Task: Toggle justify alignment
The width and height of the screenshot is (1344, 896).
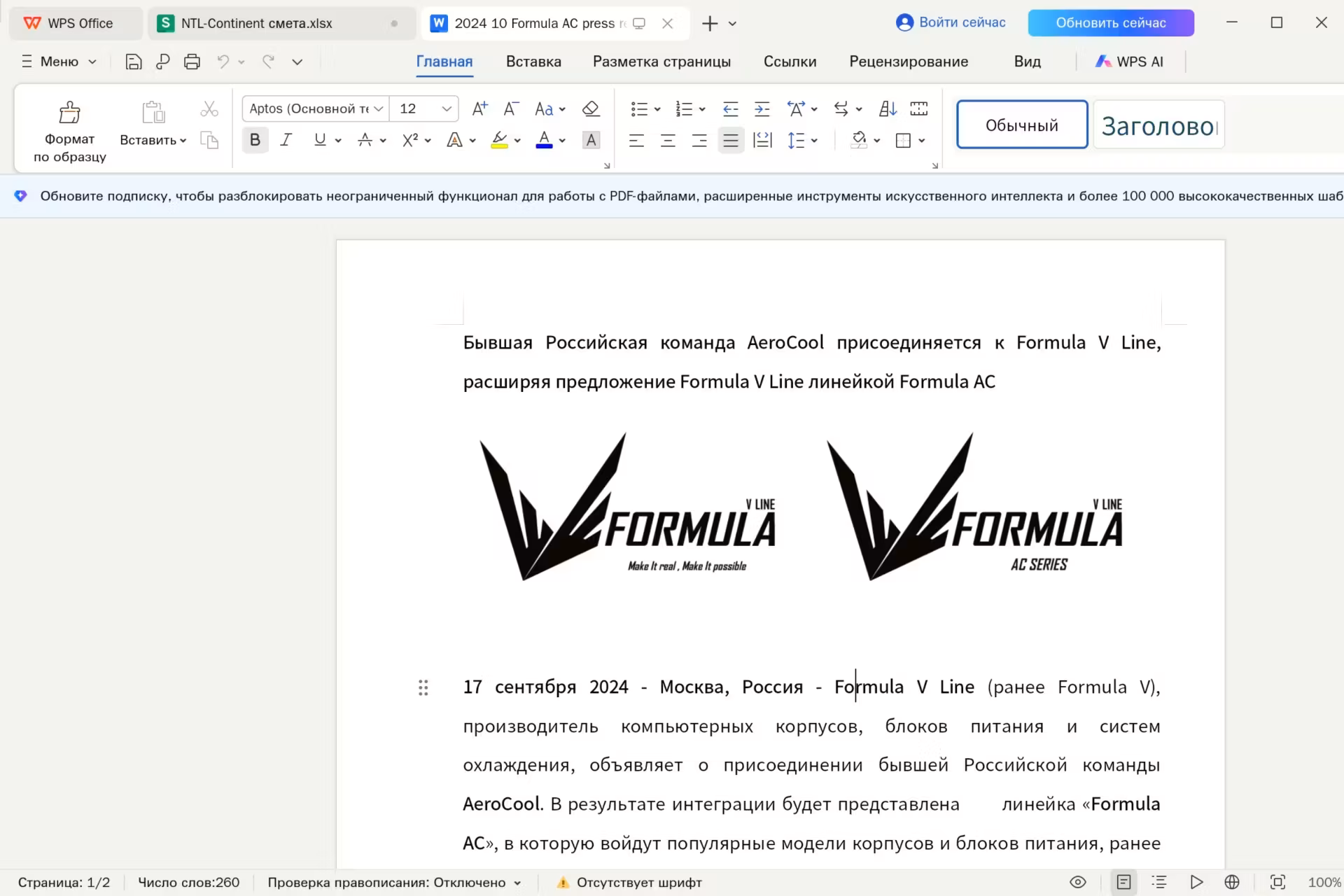Action: pos(731,140)
